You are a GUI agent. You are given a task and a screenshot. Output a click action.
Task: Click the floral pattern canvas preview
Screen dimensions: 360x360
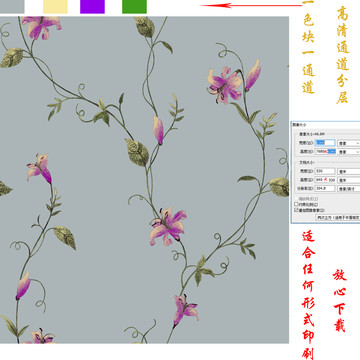144,180
